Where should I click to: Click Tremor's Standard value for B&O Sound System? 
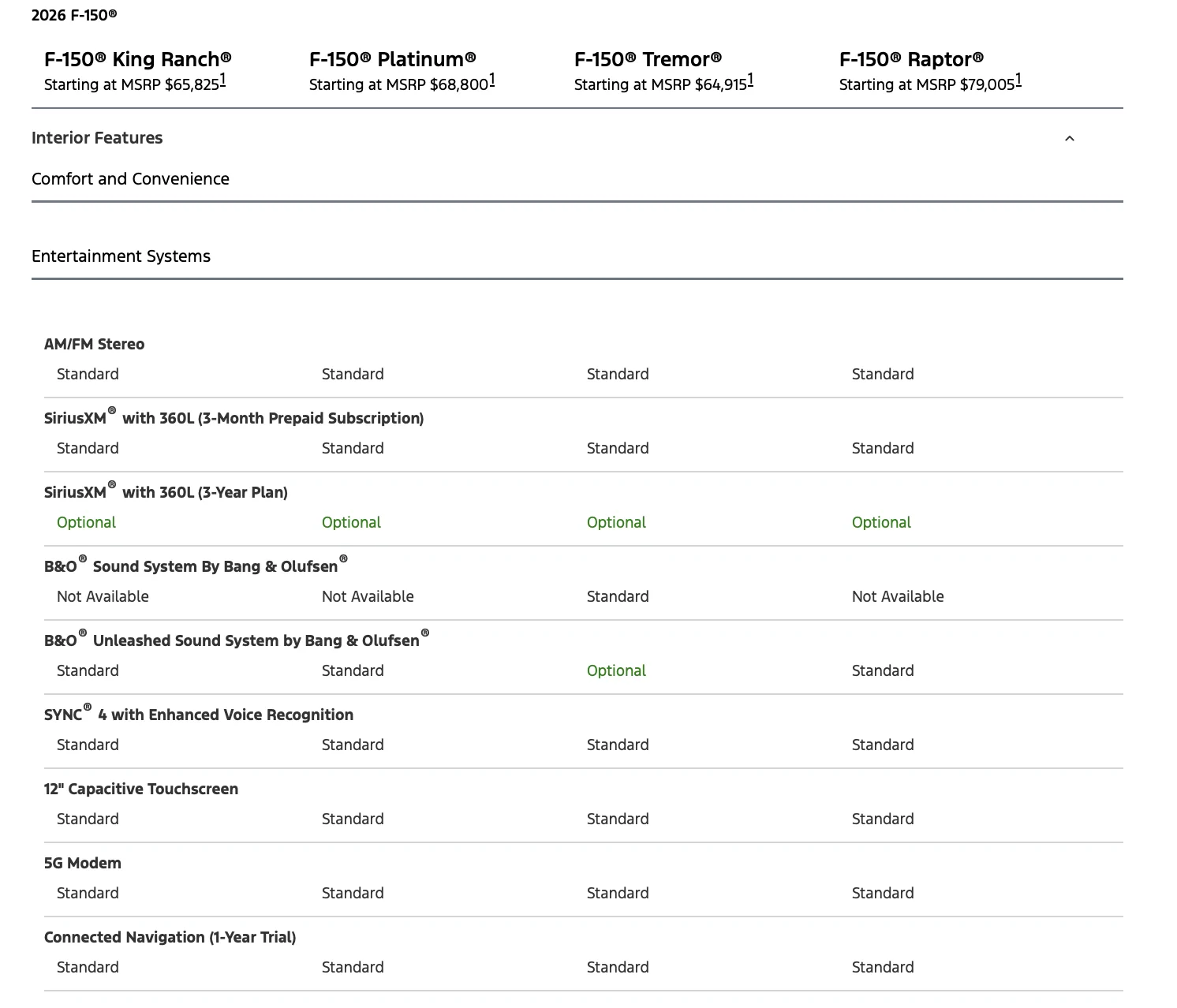(x=618, y=597)
